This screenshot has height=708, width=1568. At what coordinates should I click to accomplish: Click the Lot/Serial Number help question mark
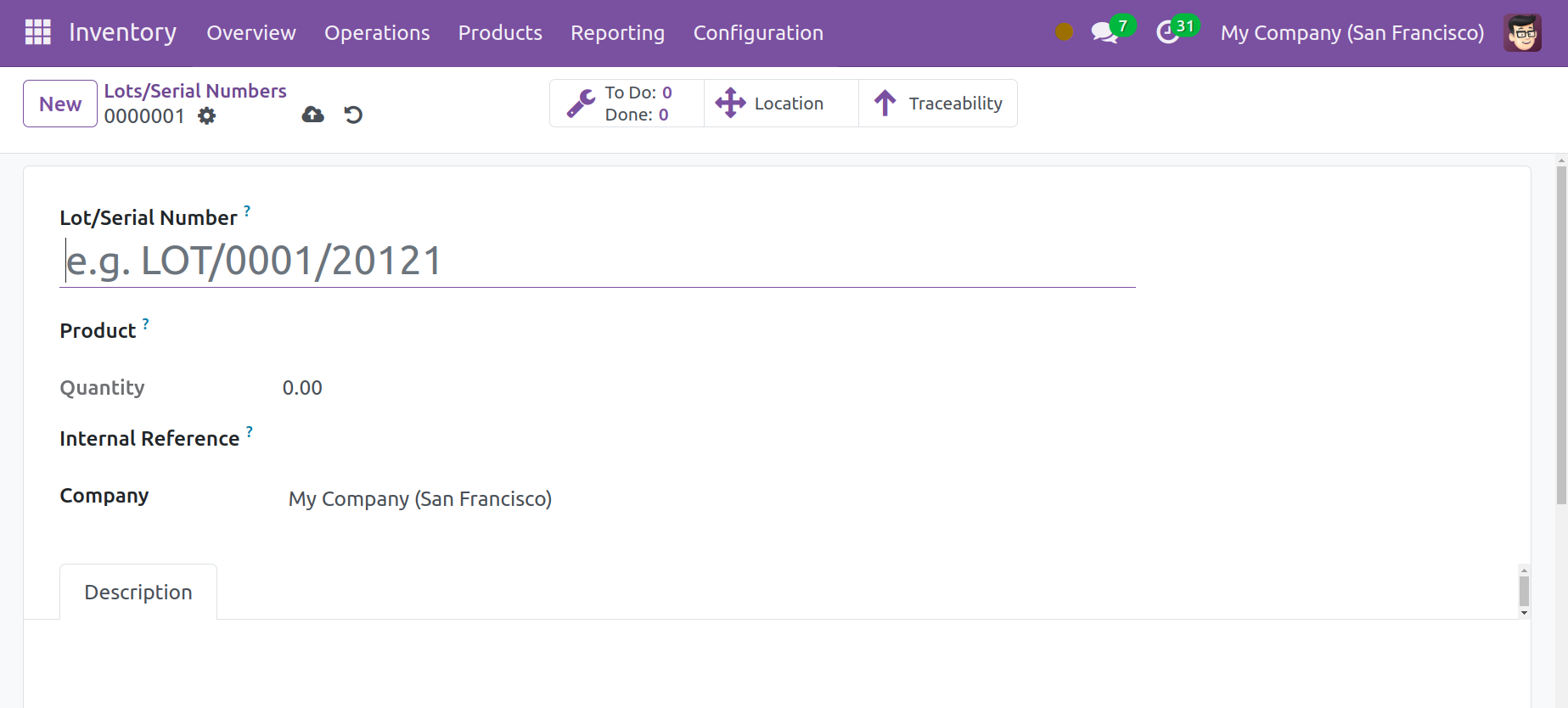247,210
